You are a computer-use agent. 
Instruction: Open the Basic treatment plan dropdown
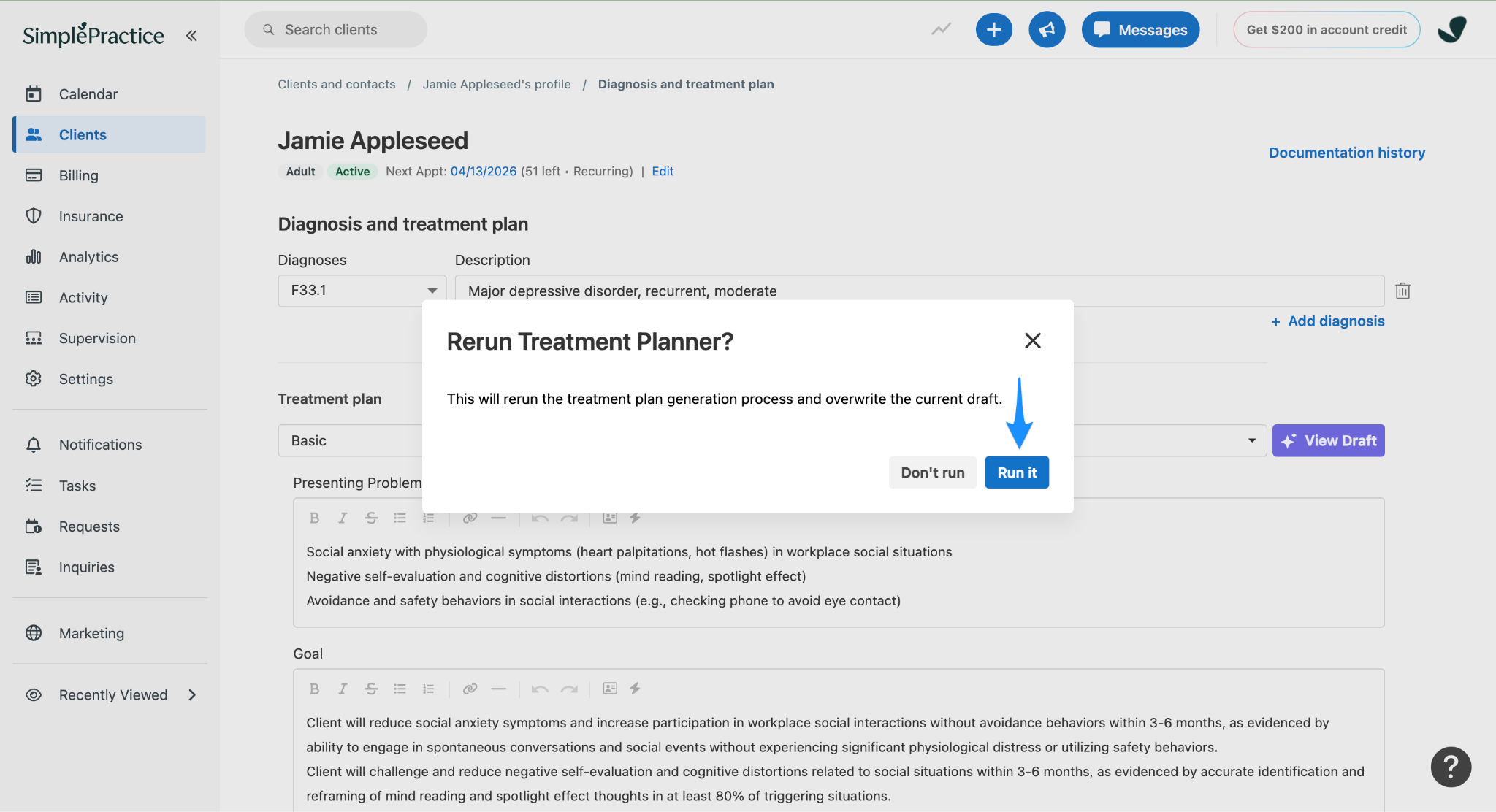[773, 440]
